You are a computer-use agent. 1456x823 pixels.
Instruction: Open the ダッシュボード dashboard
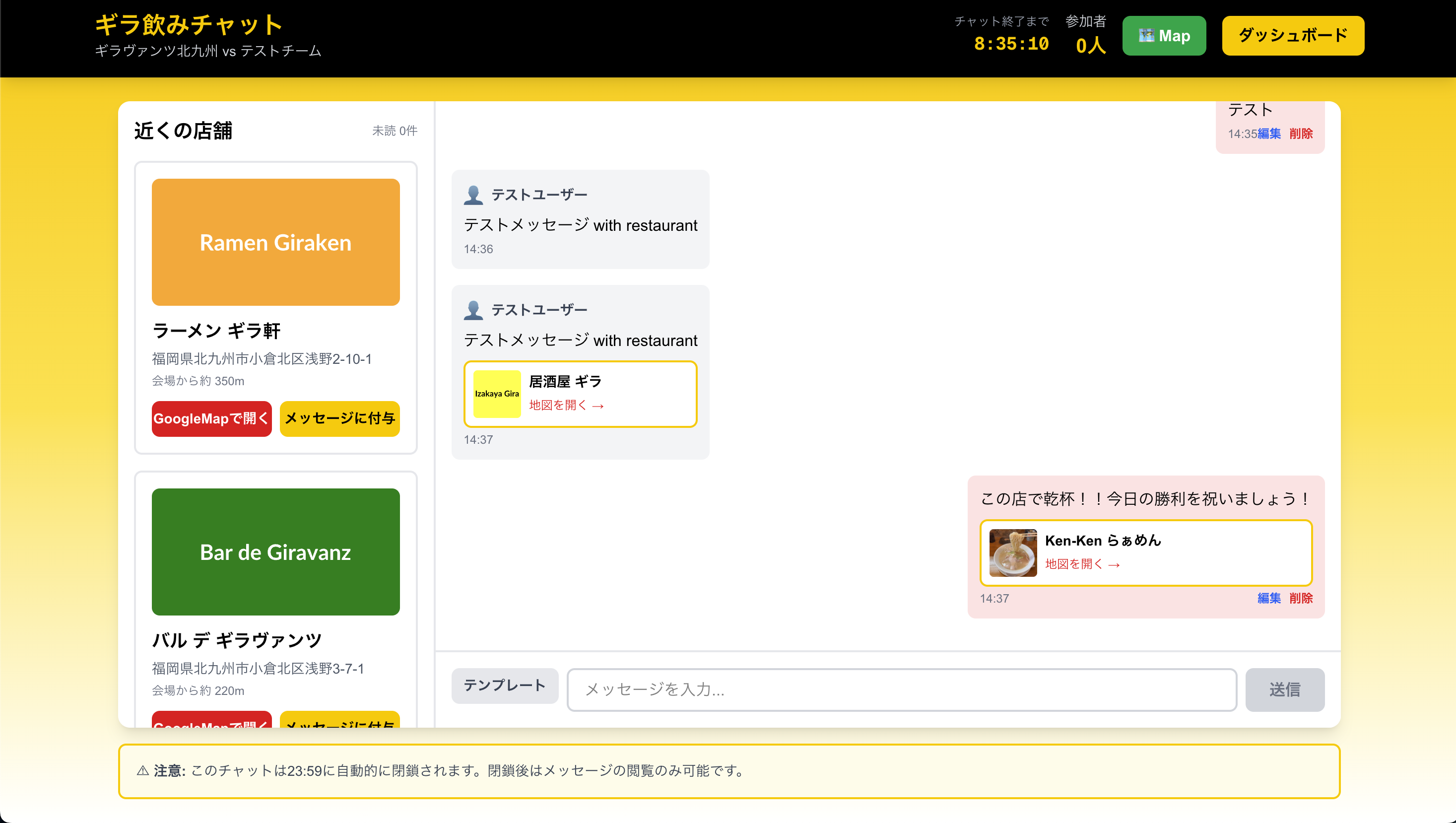(1292, 36)
